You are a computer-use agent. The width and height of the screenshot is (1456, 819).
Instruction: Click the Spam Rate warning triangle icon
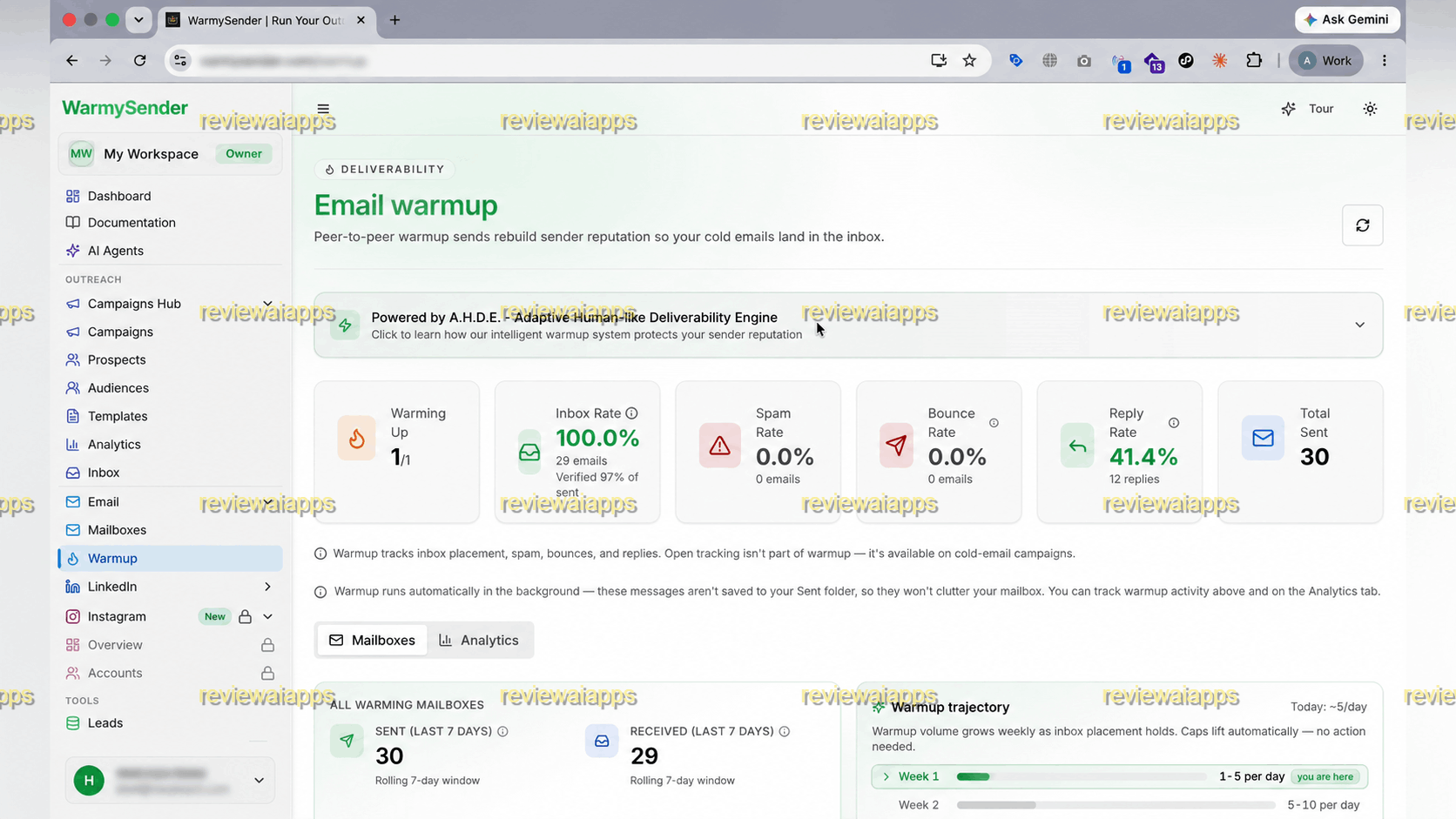click(x=719, y=446)
